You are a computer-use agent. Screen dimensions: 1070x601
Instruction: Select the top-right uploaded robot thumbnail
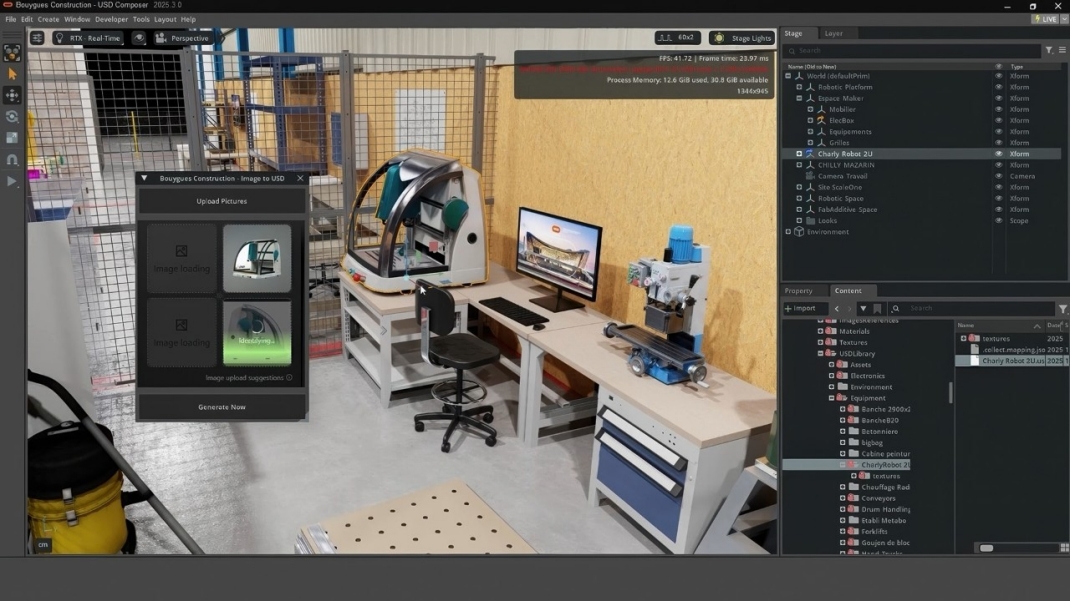[x=257, y=258]
